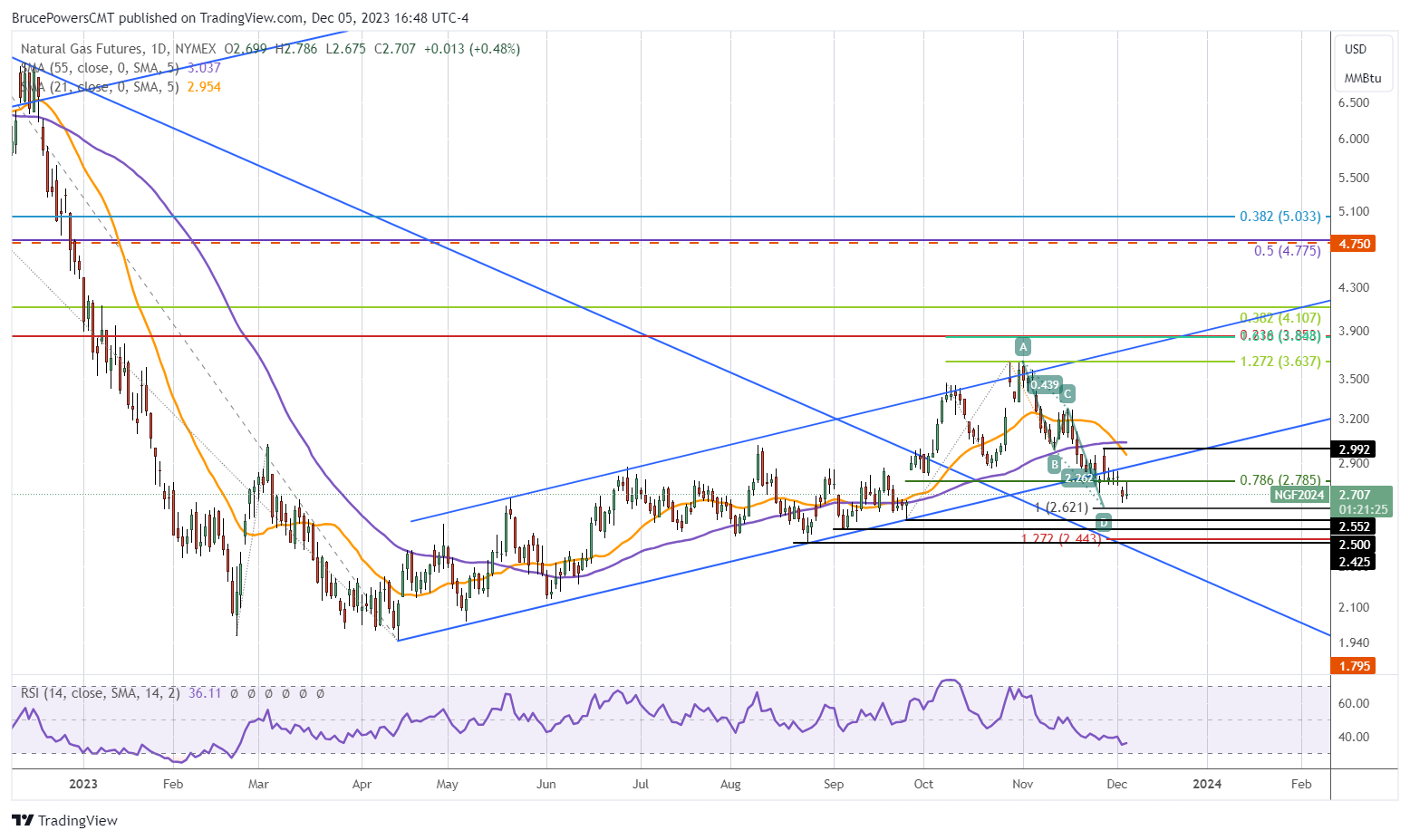Viewport: 1410px width, 840px height.
Task: Click the Mar label on time axis
Action: tap(258, 785)
